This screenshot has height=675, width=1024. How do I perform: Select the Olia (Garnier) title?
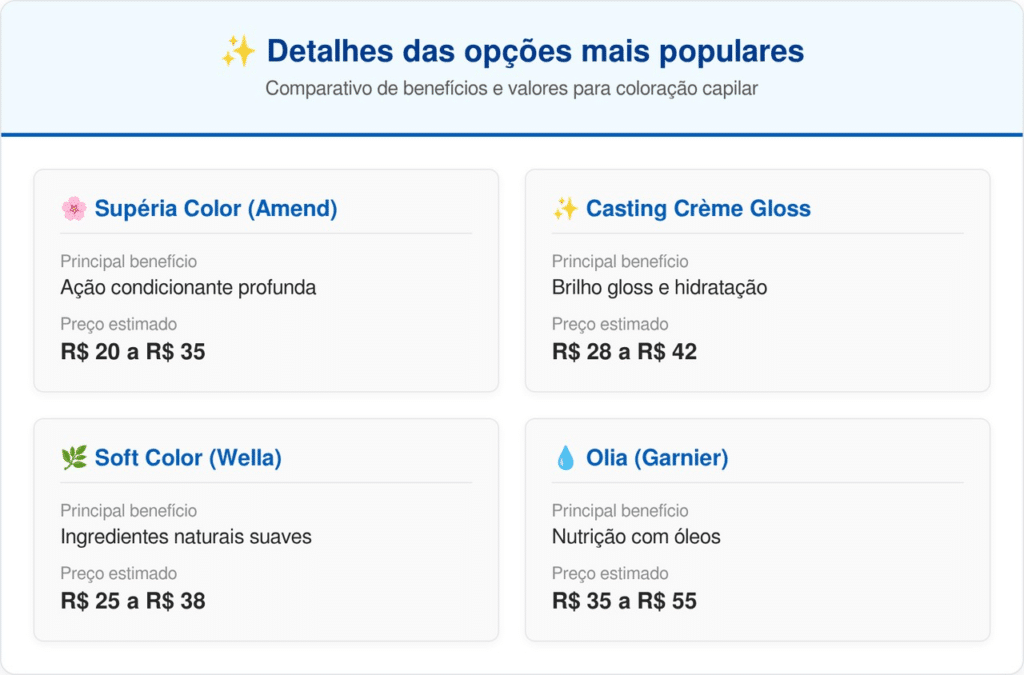pyautogui.click(x=657, y=458)
